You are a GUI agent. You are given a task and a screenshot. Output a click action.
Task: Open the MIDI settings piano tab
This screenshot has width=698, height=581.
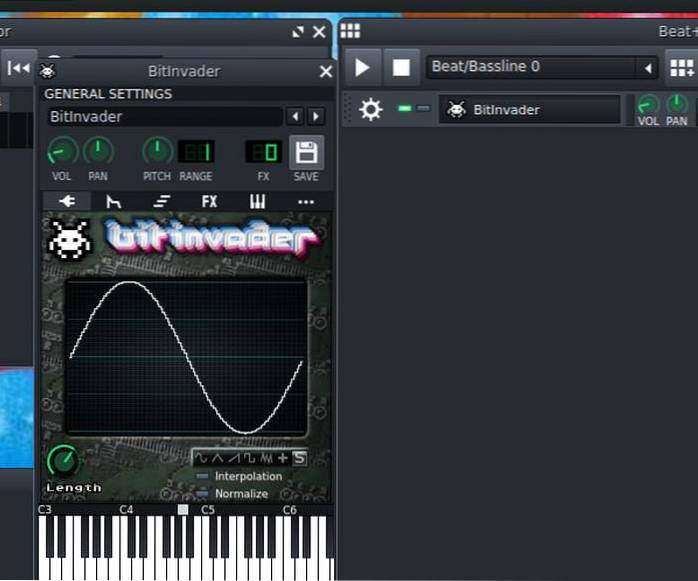(257, 201)
